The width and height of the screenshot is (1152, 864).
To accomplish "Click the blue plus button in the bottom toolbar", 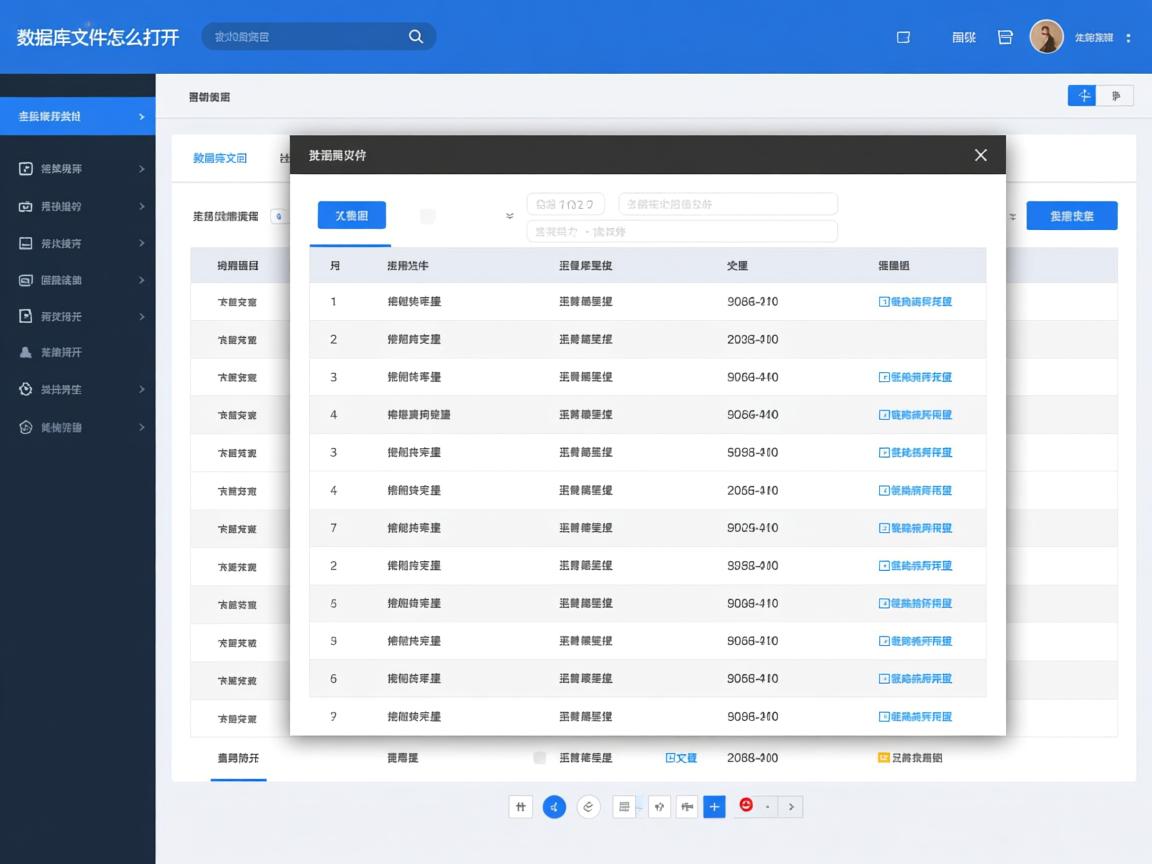I will 714,807.
